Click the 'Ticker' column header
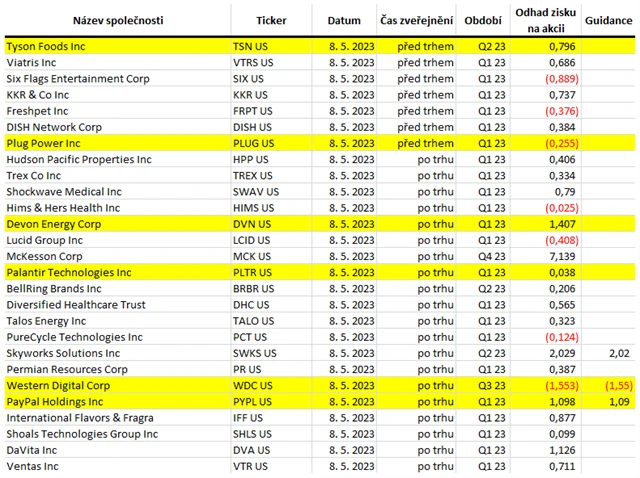The height and width of the screenshot is (478, 640). point(271,20)
